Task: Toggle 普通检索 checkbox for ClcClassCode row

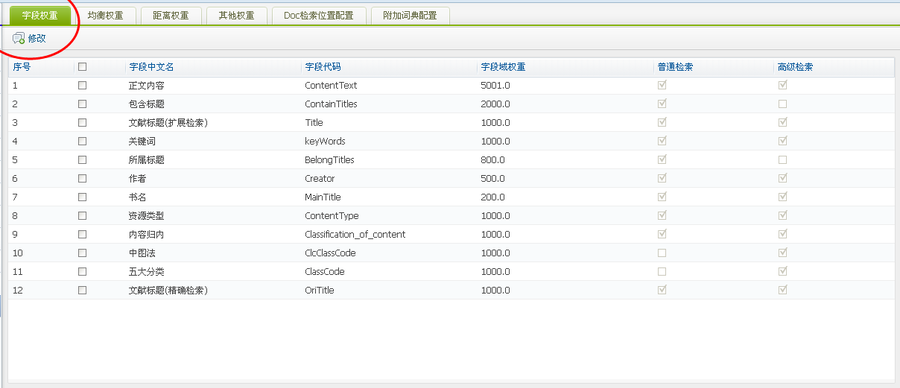Action: tap(662, 253)
